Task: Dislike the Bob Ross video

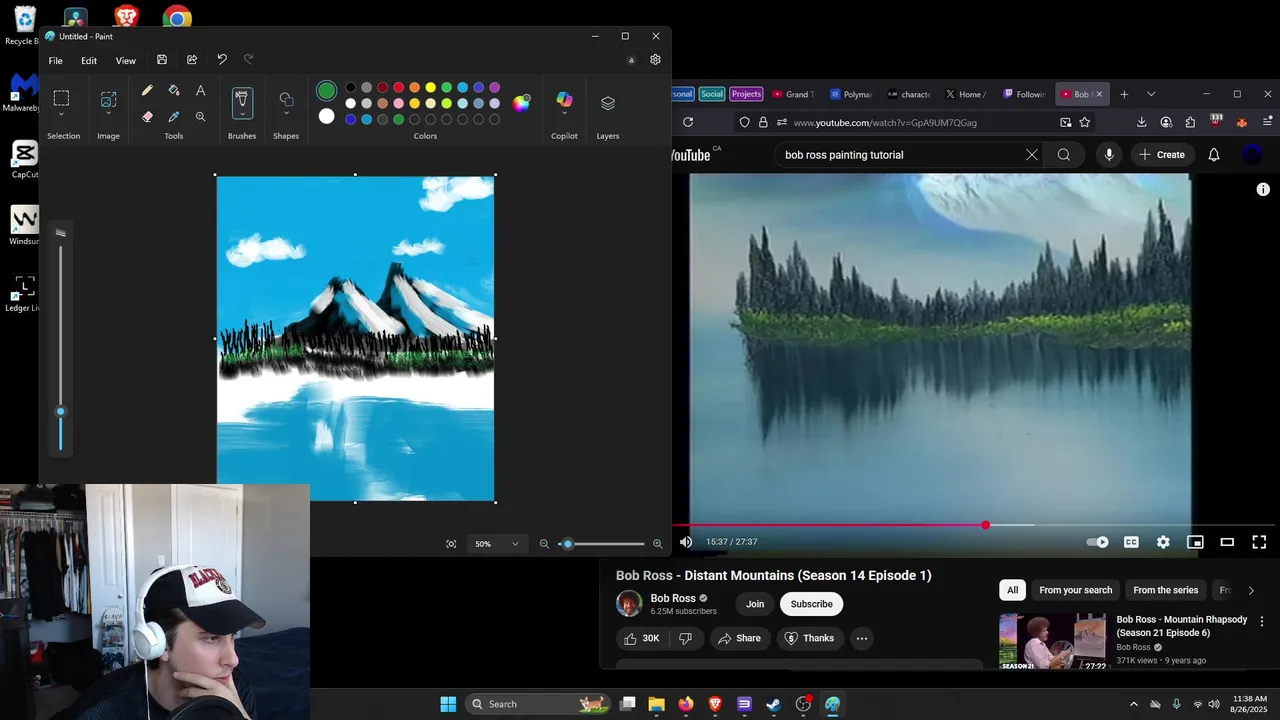Action: click(685, 638)
